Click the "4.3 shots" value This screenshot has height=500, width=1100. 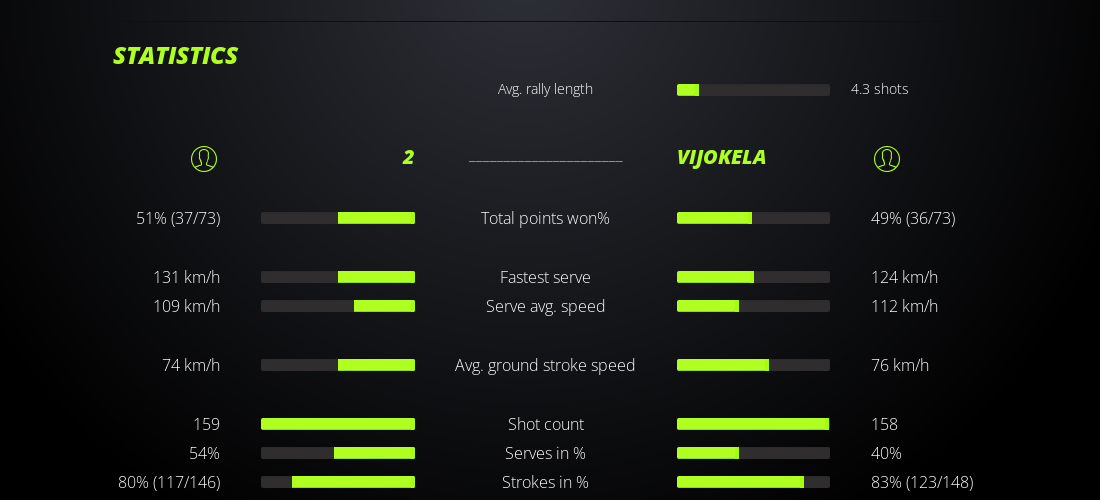click(879, 89)
